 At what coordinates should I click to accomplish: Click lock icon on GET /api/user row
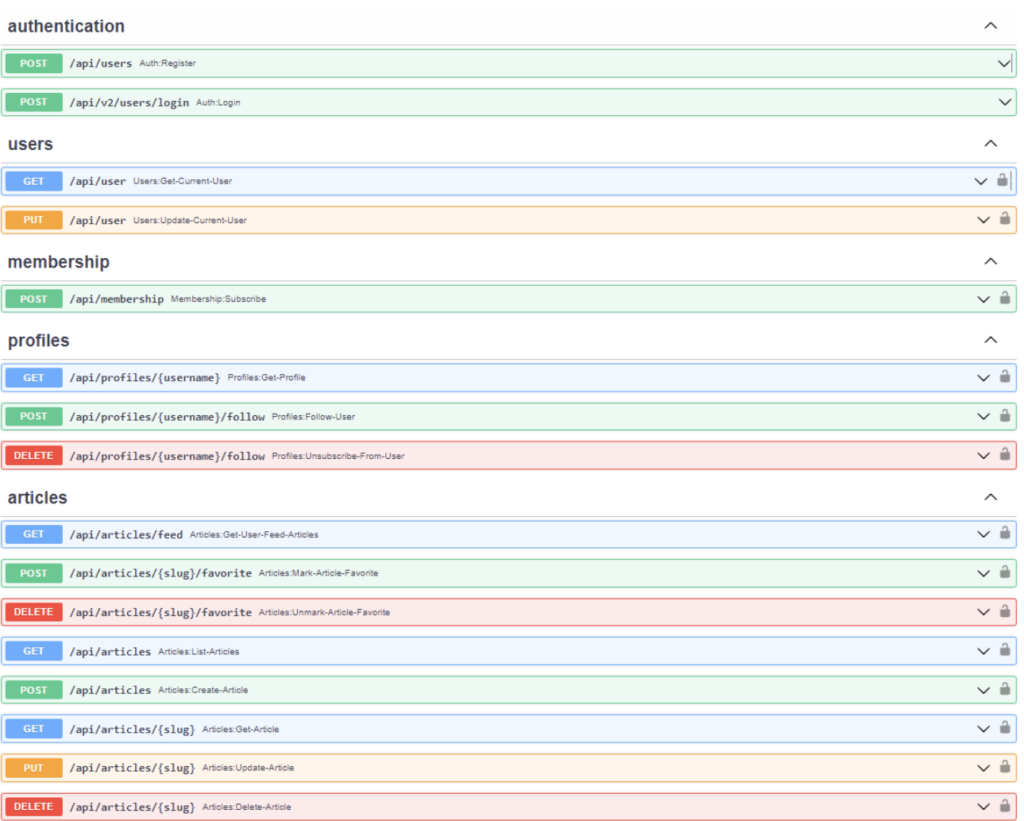point(1002,181)
